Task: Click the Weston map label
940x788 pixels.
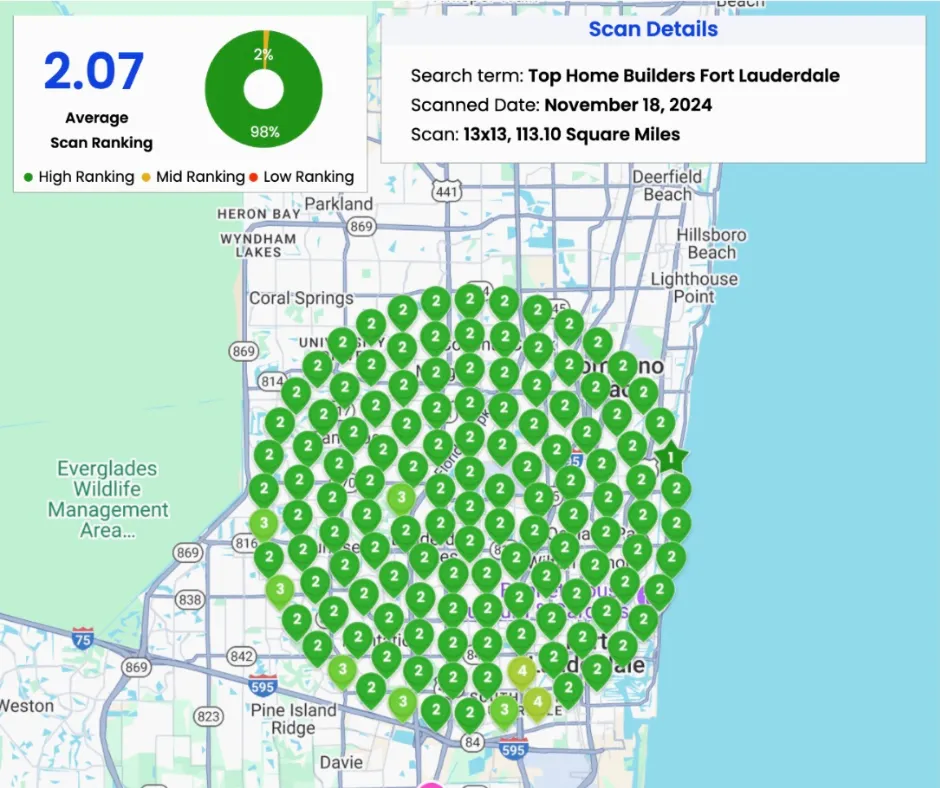Action: 26,706
